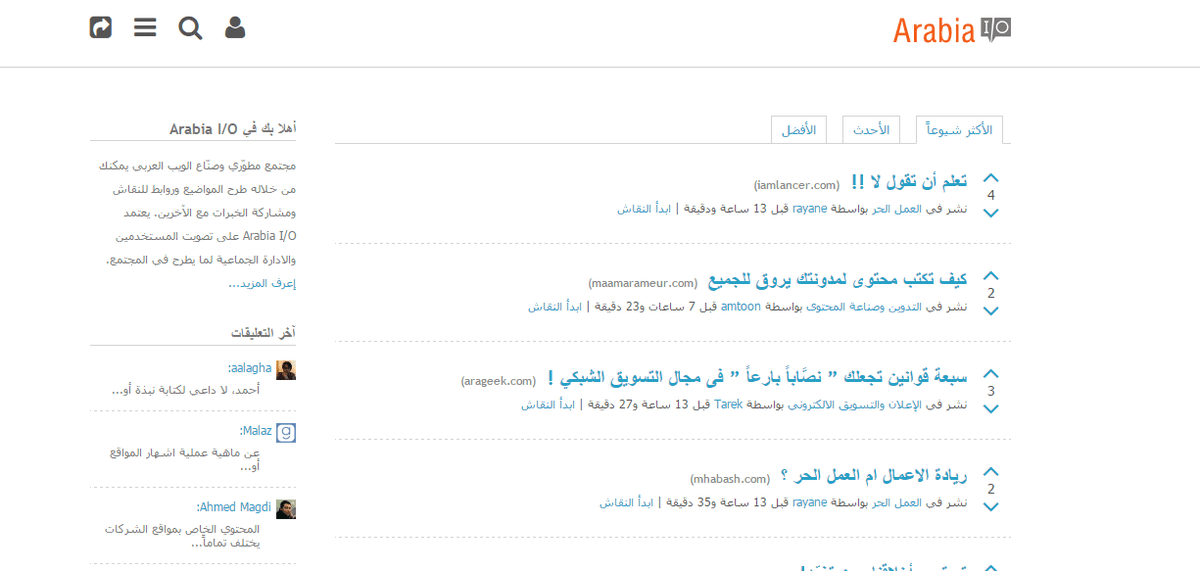Screen dimensions: 1200x571
Task: Click the mhabash.com domain link
Action: (x=730, y=479)
